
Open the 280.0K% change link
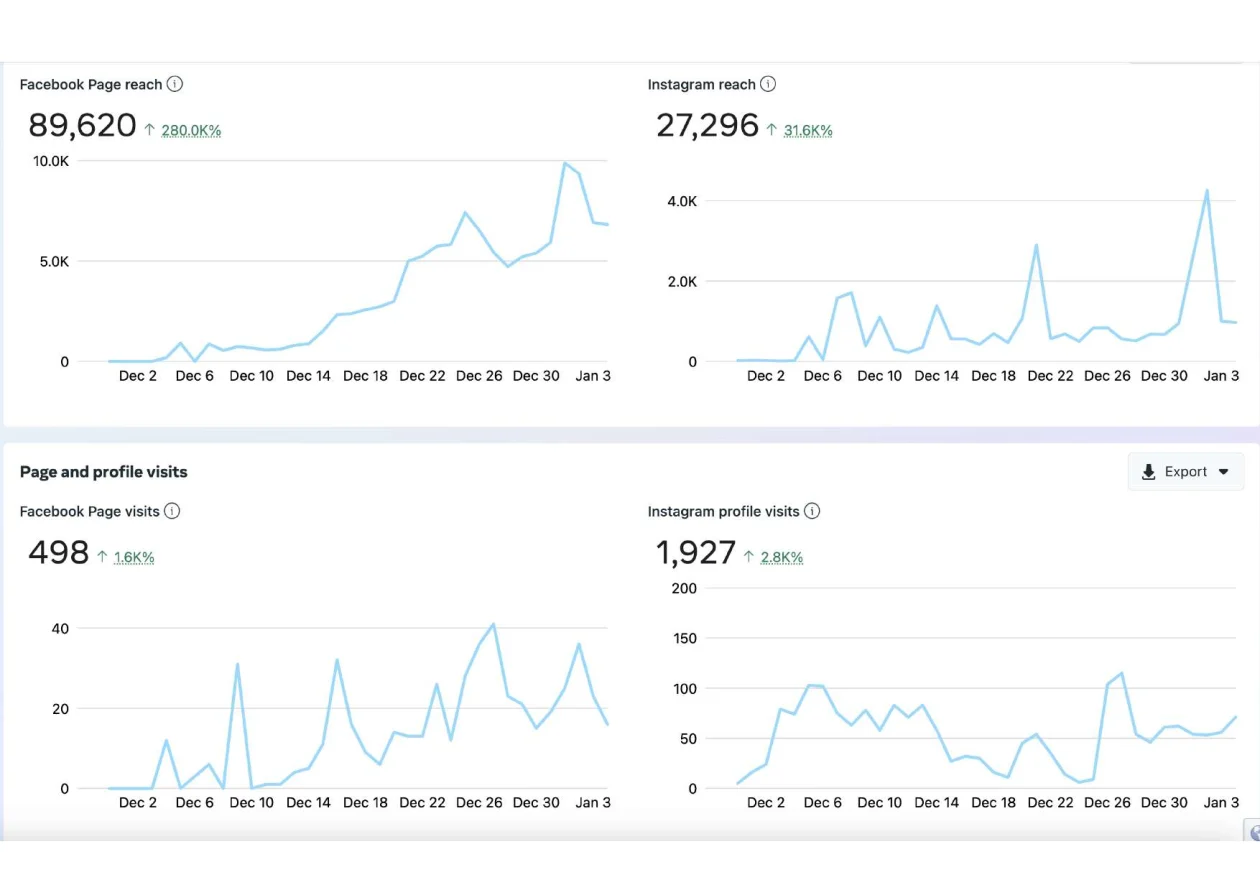click(x=190, y=130)
